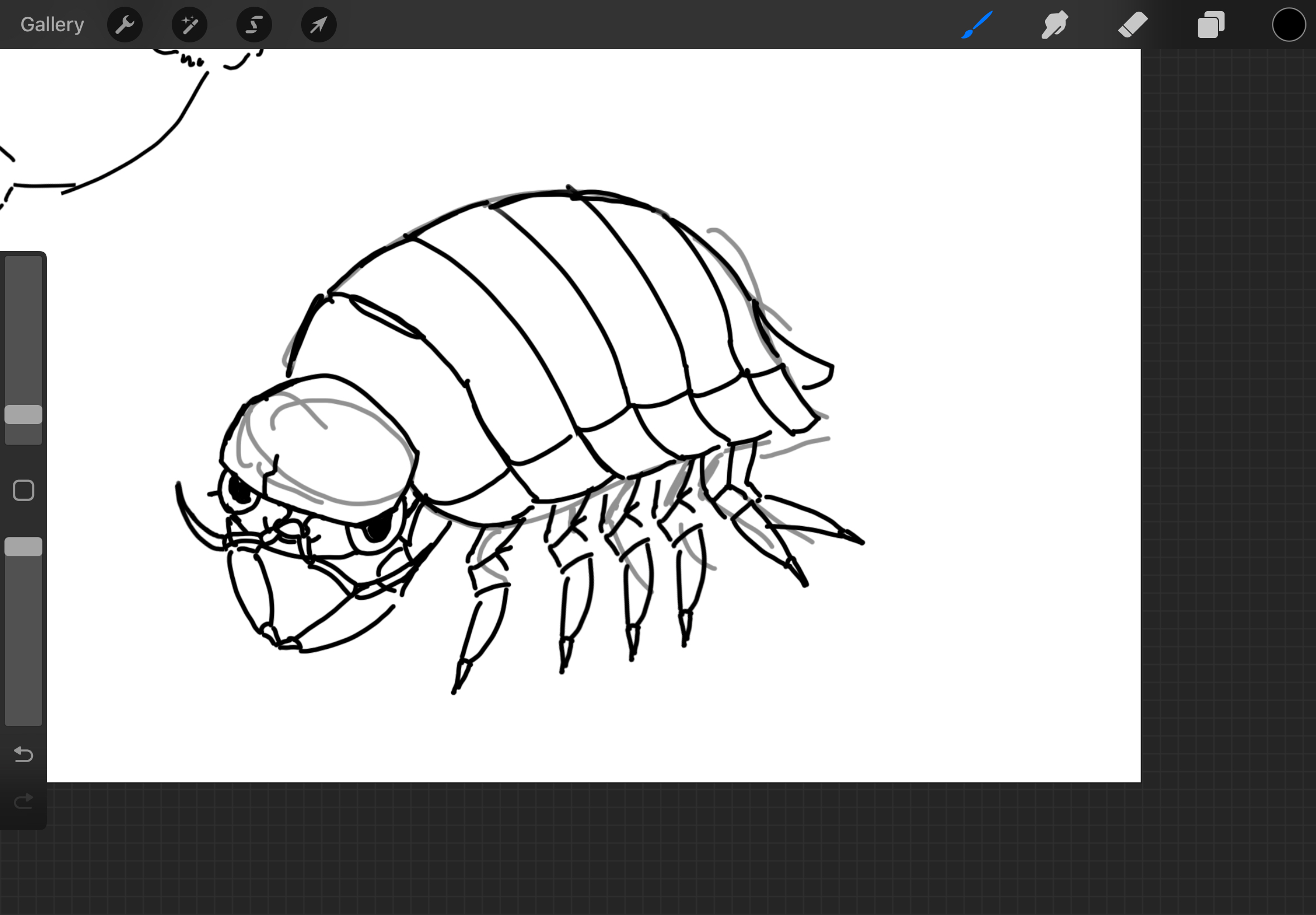Select the Brush tool
The width and height of the screenshot is (1316, 915).
click(x=977, y=25)
